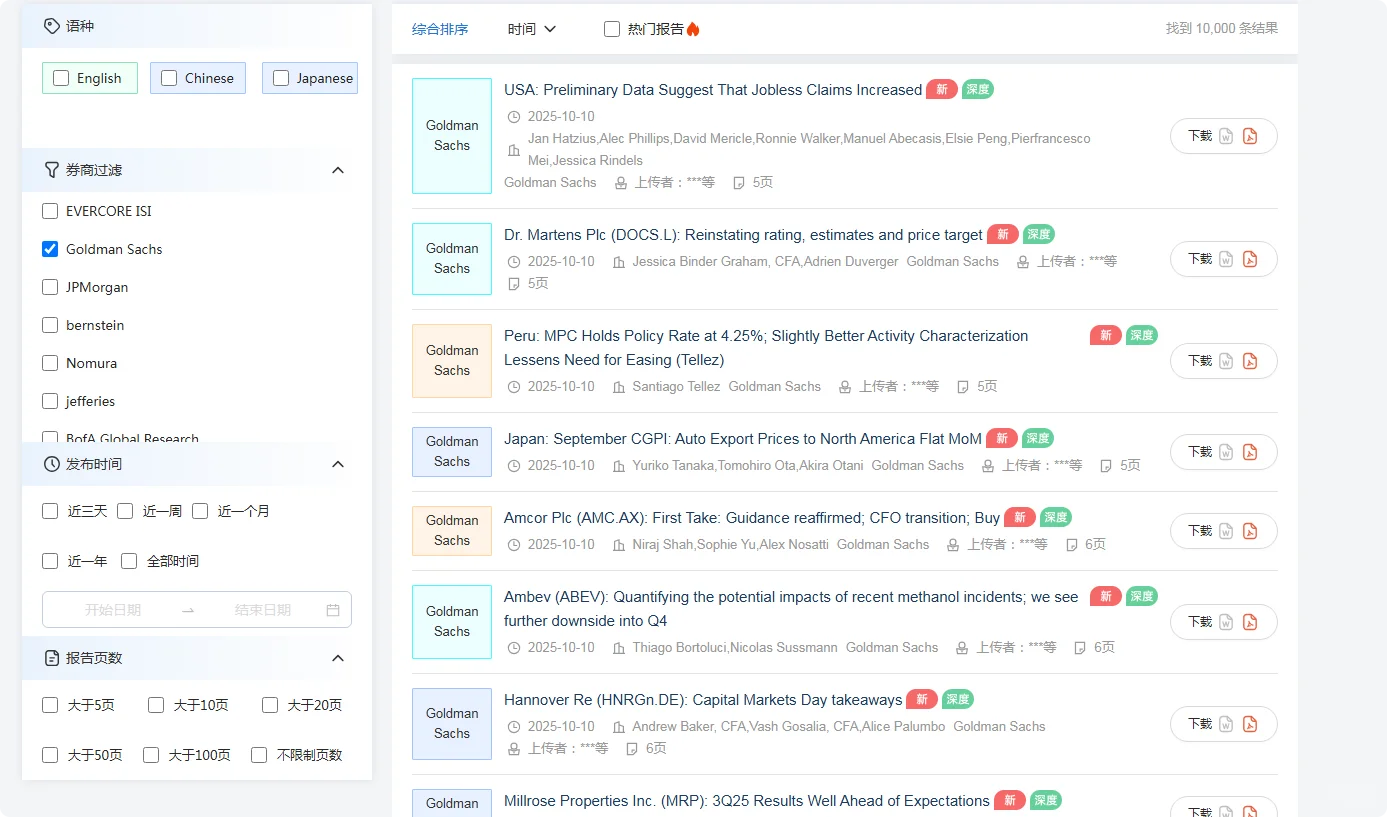Image resolution: width=1387 pixels, height=817 pixels.
Task: Select the 不限制页数 checkbox
Action: point(259,755)
